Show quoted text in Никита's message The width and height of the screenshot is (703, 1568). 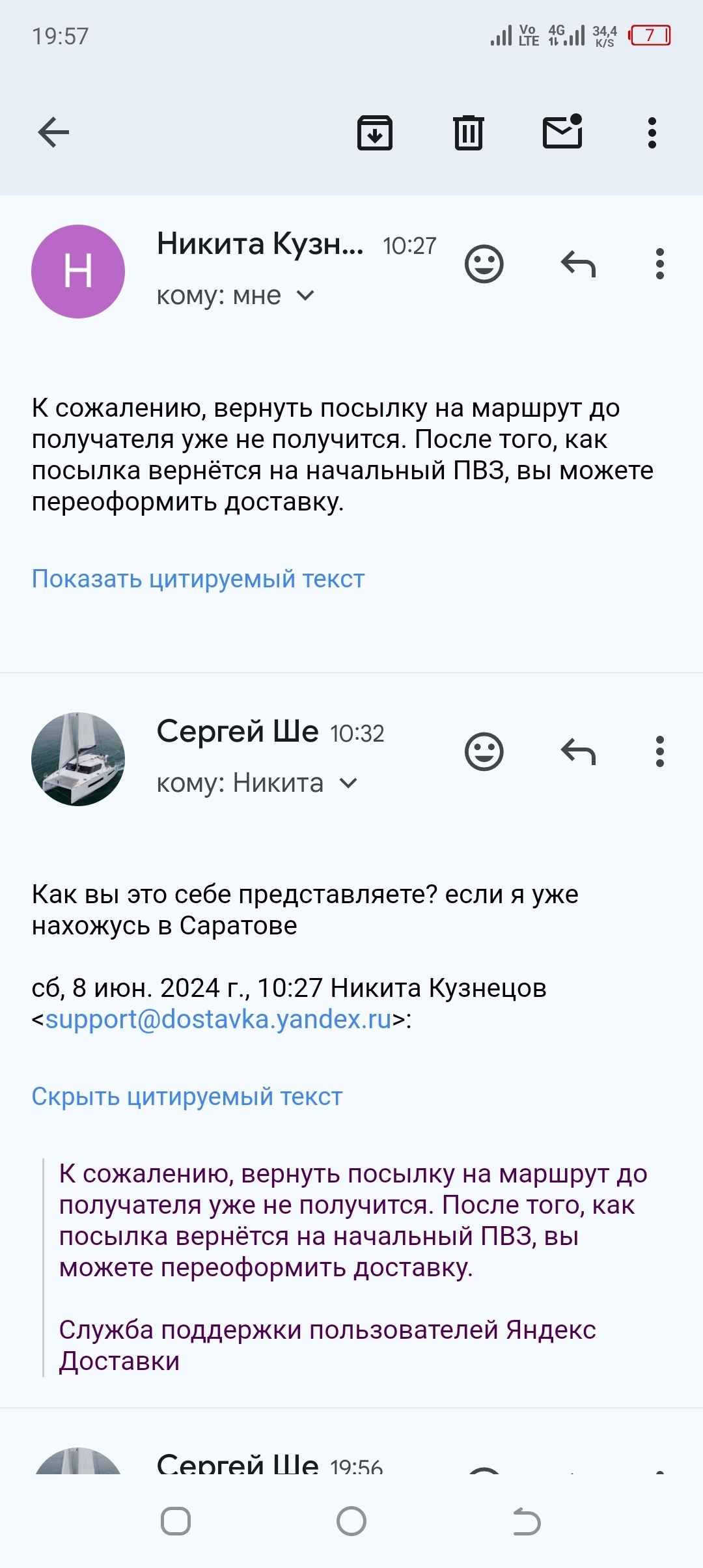198,579
